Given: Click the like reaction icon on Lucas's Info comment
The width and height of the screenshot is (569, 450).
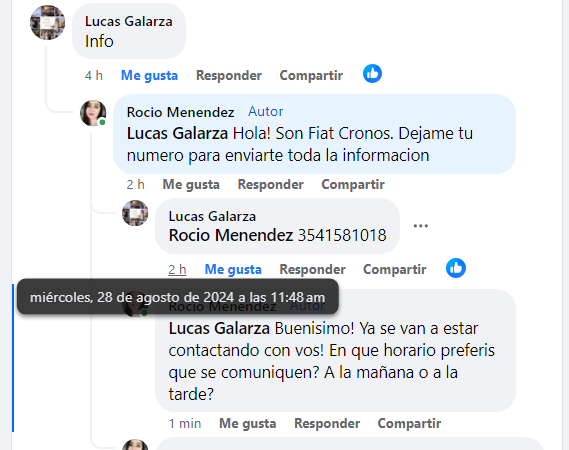Looking at the screenshot, I should point(372,74).
